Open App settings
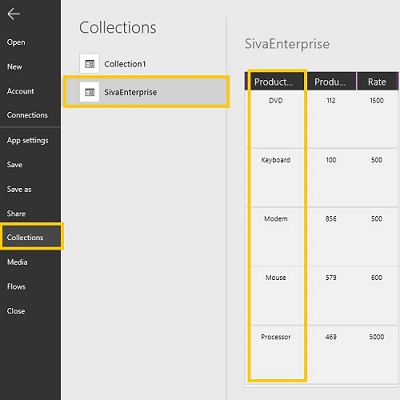This screenshot has height=400, width=400. pyautogui.click(x=28, y=140)
